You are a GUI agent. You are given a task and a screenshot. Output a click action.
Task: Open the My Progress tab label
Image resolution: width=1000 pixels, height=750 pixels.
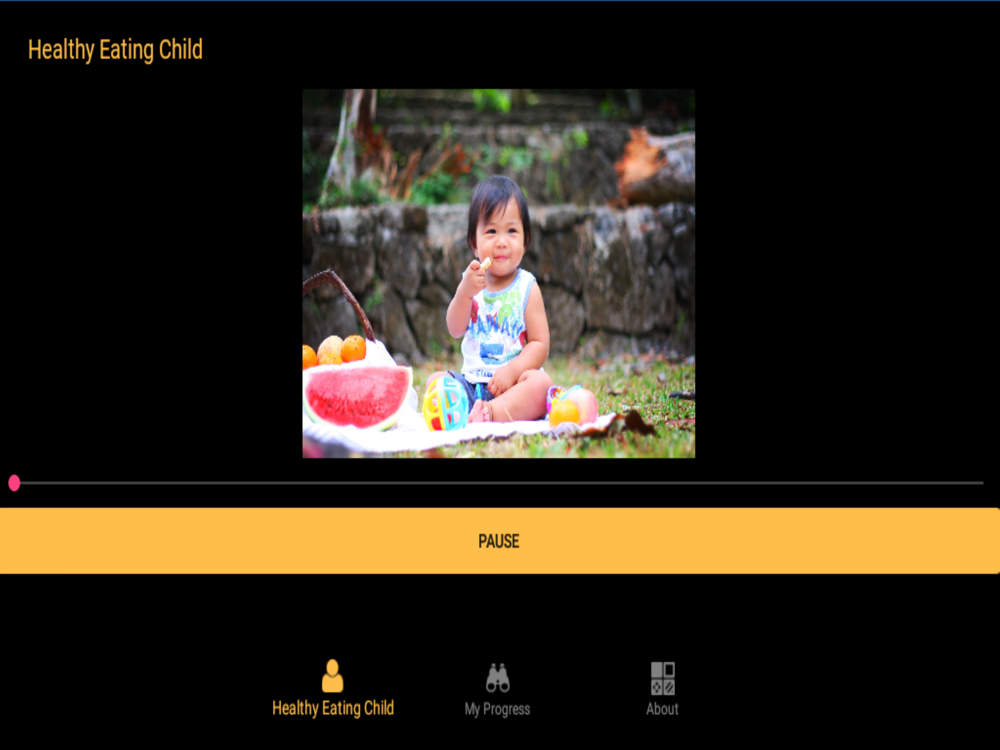tap(497, 709)
